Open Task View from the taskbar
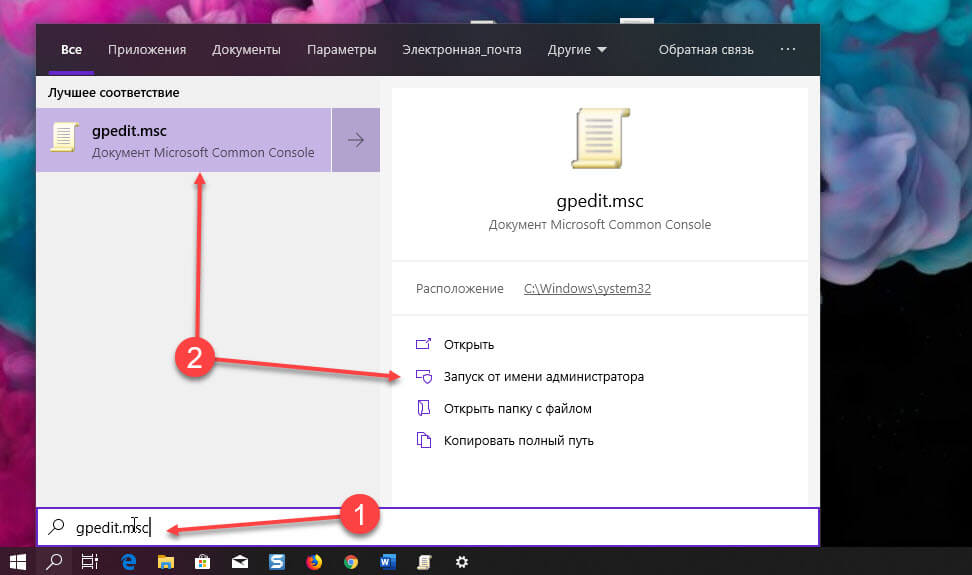This screenshot has height=575, width=972. click(x=90, y=562)
